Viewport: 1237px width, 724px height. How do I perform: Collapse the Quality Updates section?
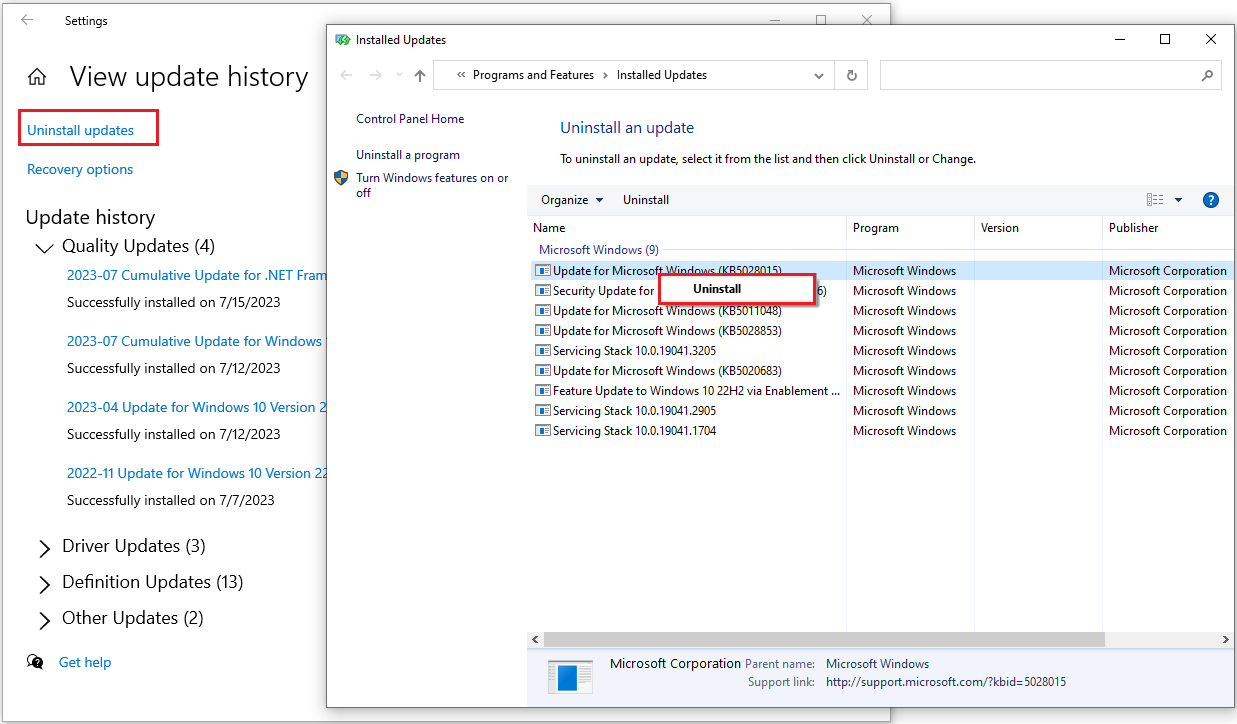point(44,247)
